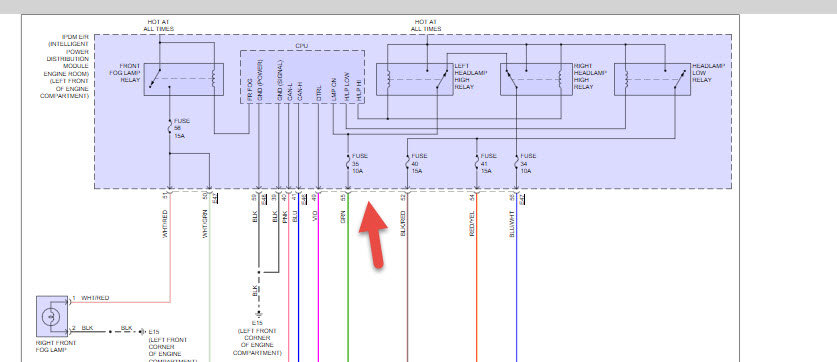This screenshot has width=837, height=362.
Task: Click 'HOT AT ALL TIMES' above headlamp relays
Action: tap(427, 25)
